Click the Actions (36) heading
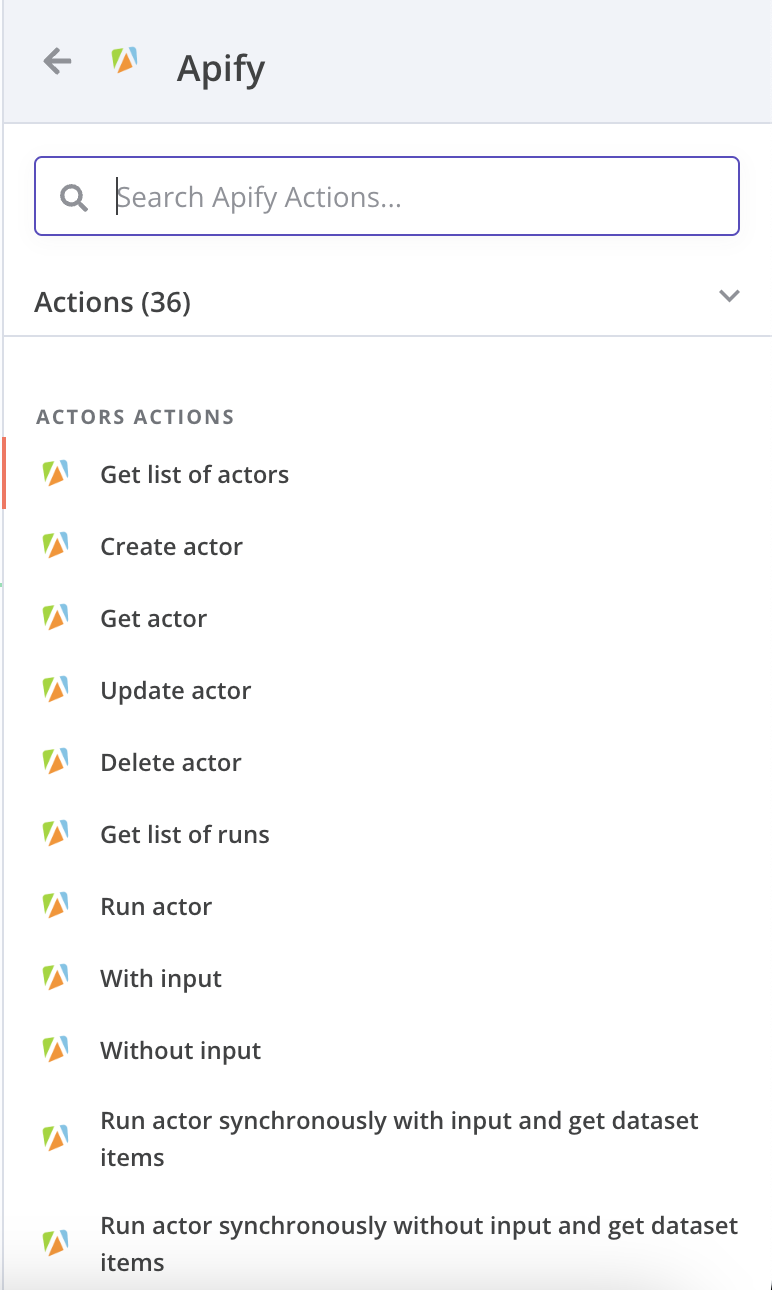 pos(113,302)
